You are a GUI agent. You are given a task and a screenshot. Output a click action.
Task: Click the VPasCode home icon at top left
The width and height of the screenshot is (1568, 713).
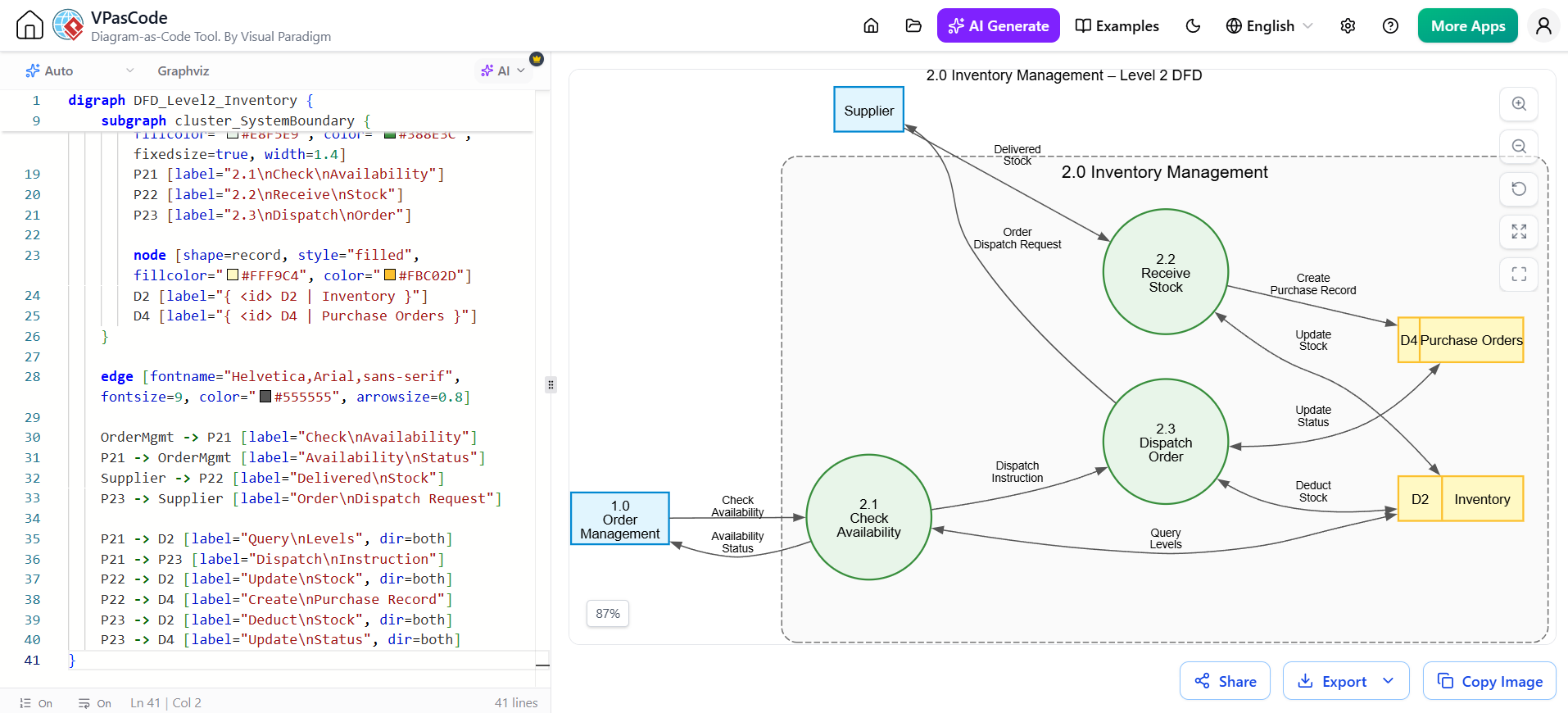click(x=29, y=25)
